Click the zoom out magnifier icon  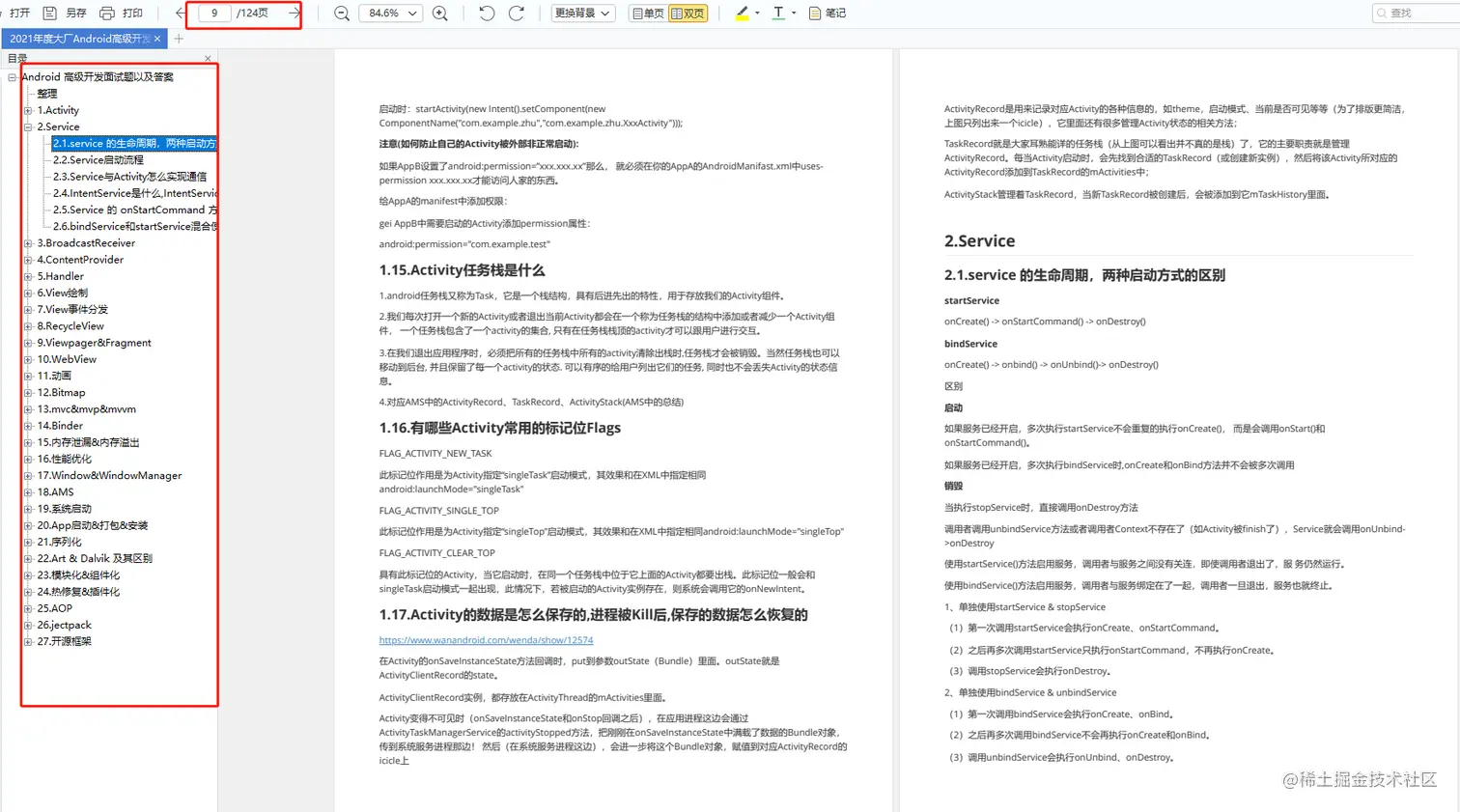[342, 13]
